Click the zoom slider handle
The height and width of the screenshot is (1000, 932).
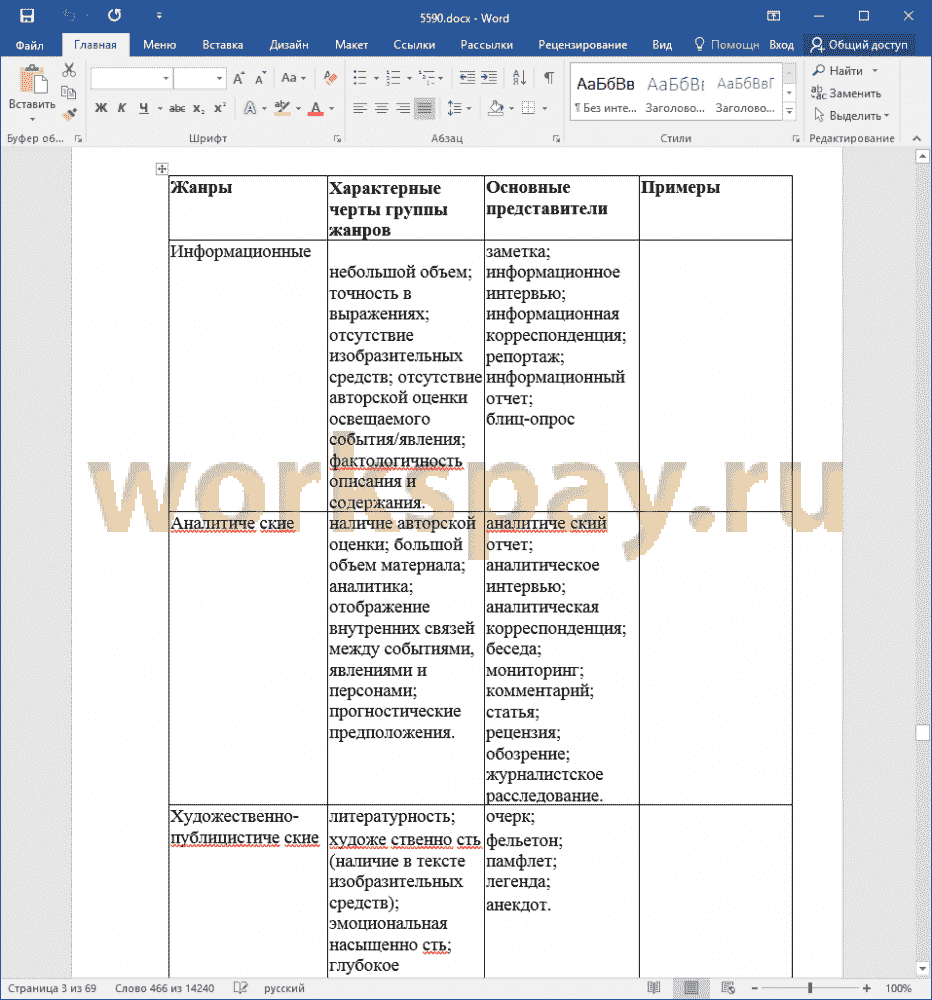click(x=810, y=988)
